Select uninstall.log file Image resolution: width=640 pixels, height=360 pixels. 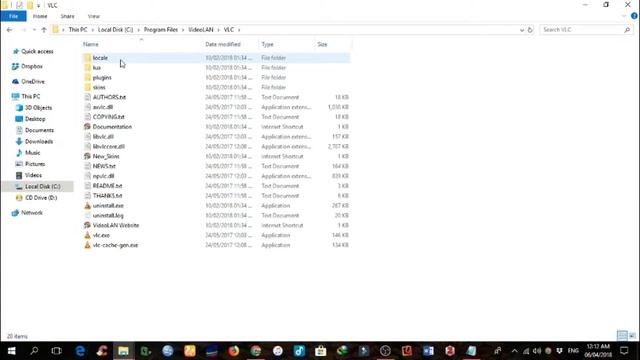[108, 215]
